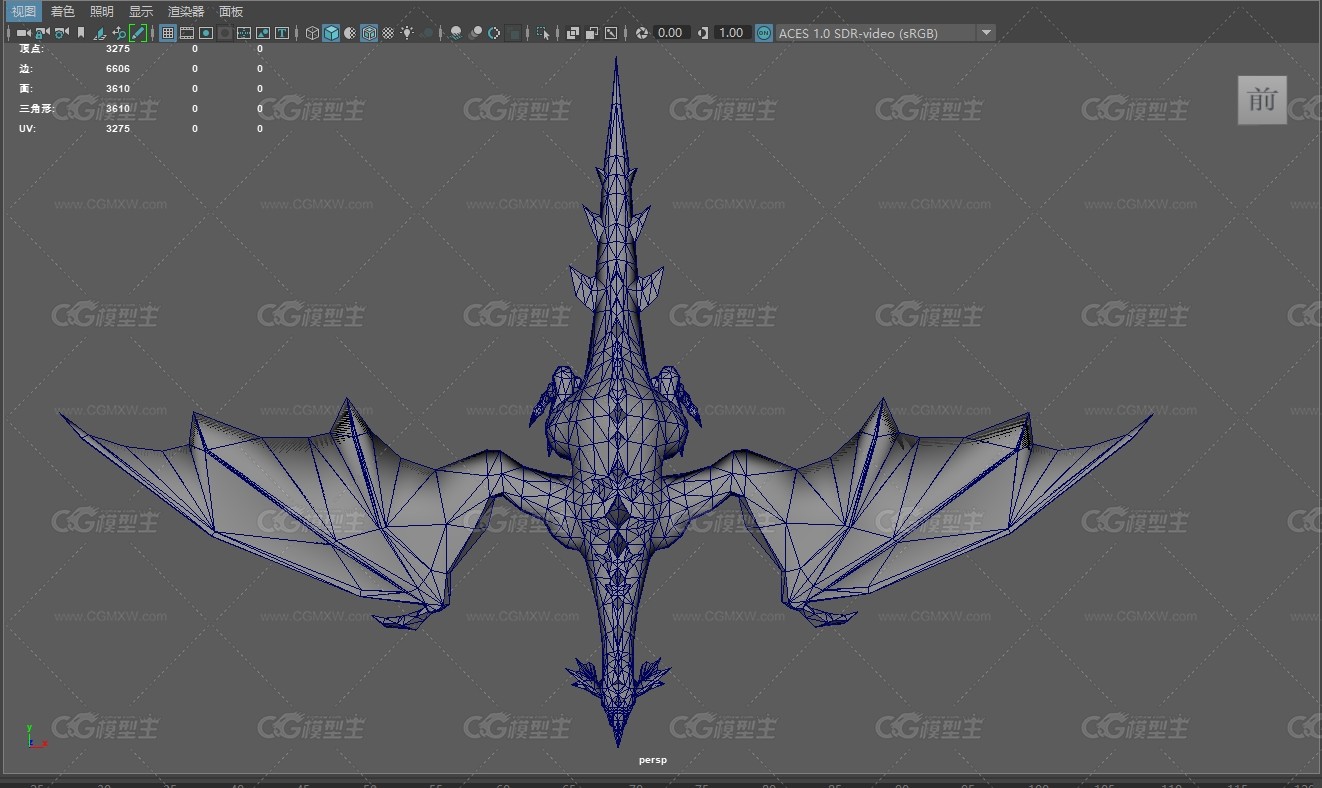Activate the Grease Pencil tool icon
The width and height of the screenshot is (1322, 788).
(x=138, y=33)
